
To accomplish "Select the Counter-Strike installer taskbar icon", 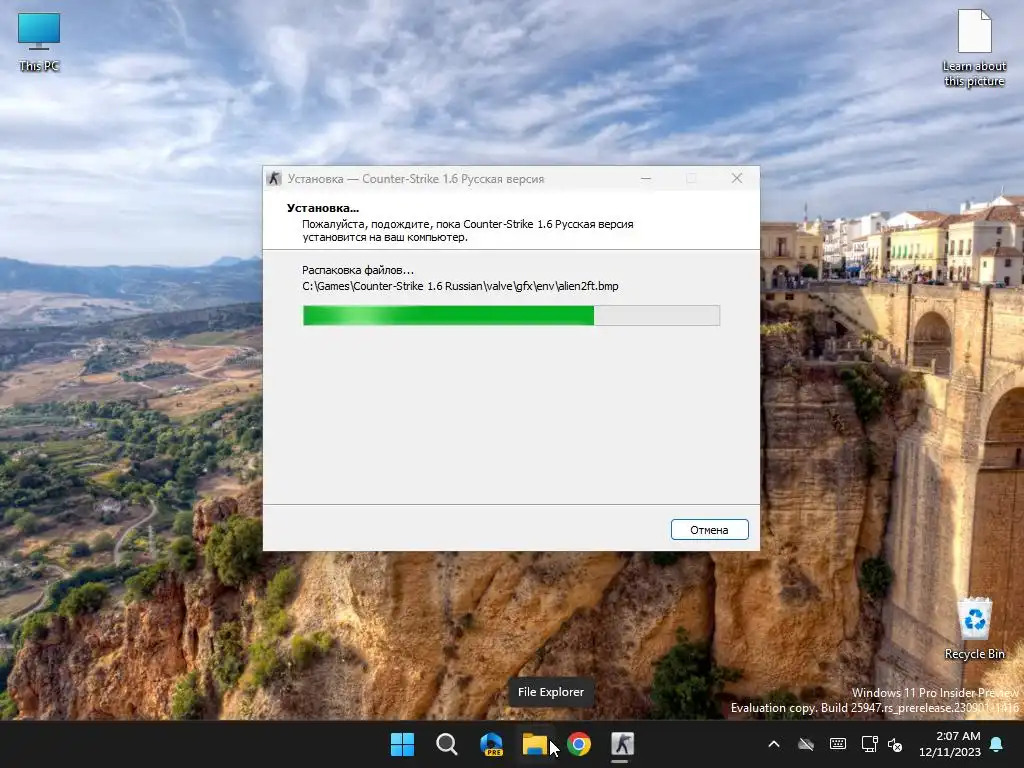I will (622, 744).
